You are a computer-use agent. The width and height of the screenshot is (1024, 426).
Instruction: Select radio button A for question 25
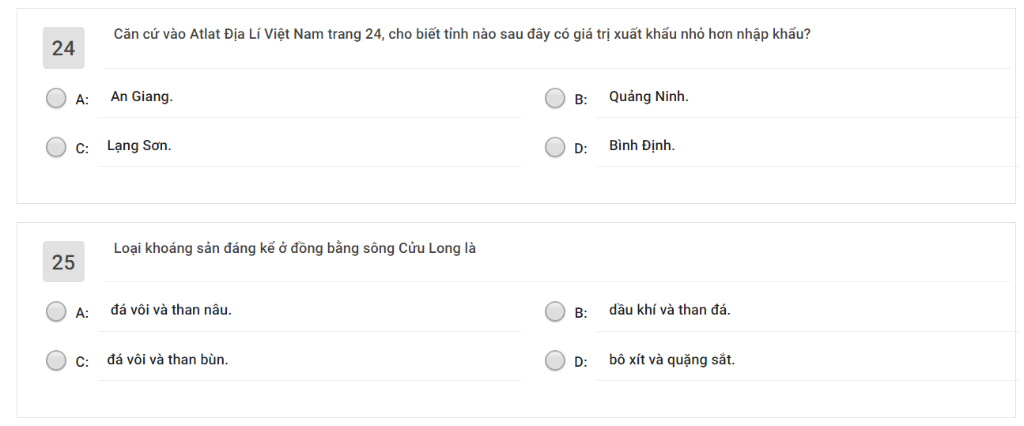(56, 312)
